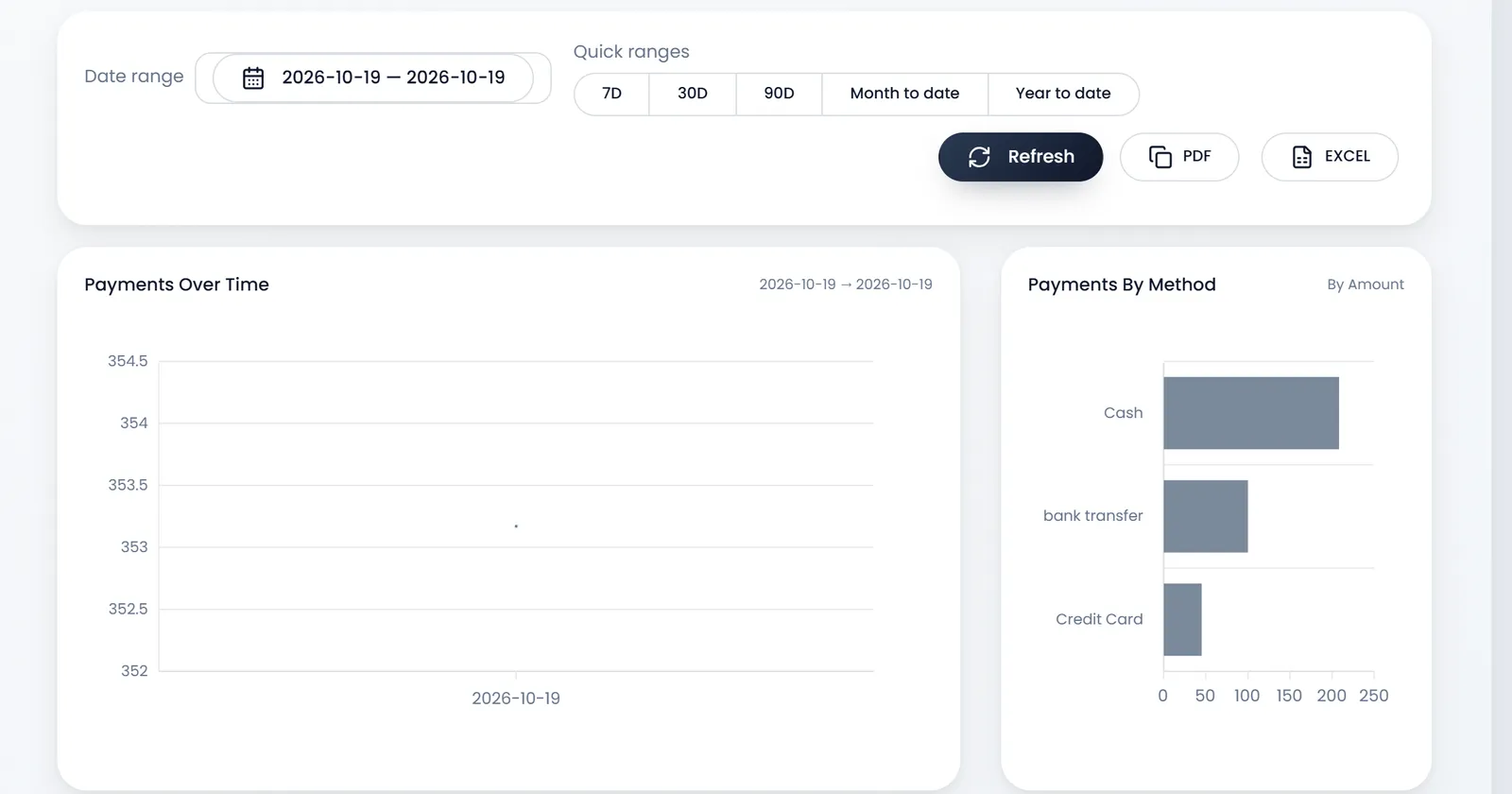Click the 'Date range' label

click(x=134, y=77)
